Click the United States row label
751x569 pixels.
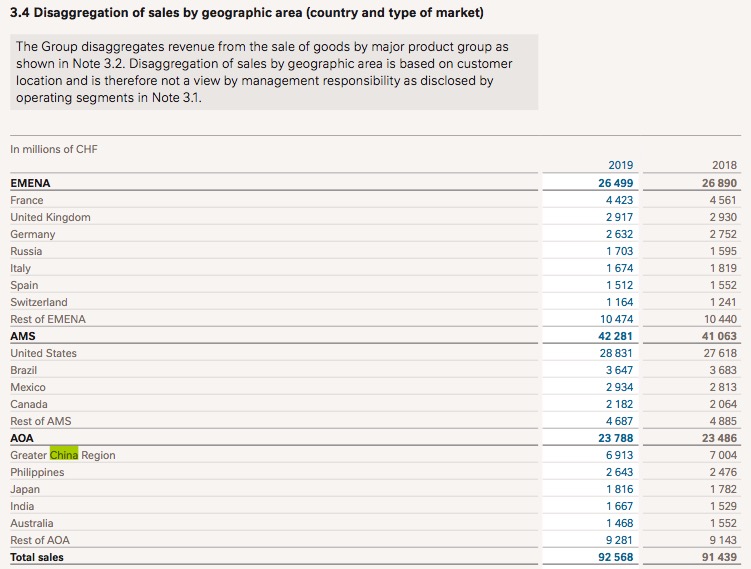click(43, 353)
